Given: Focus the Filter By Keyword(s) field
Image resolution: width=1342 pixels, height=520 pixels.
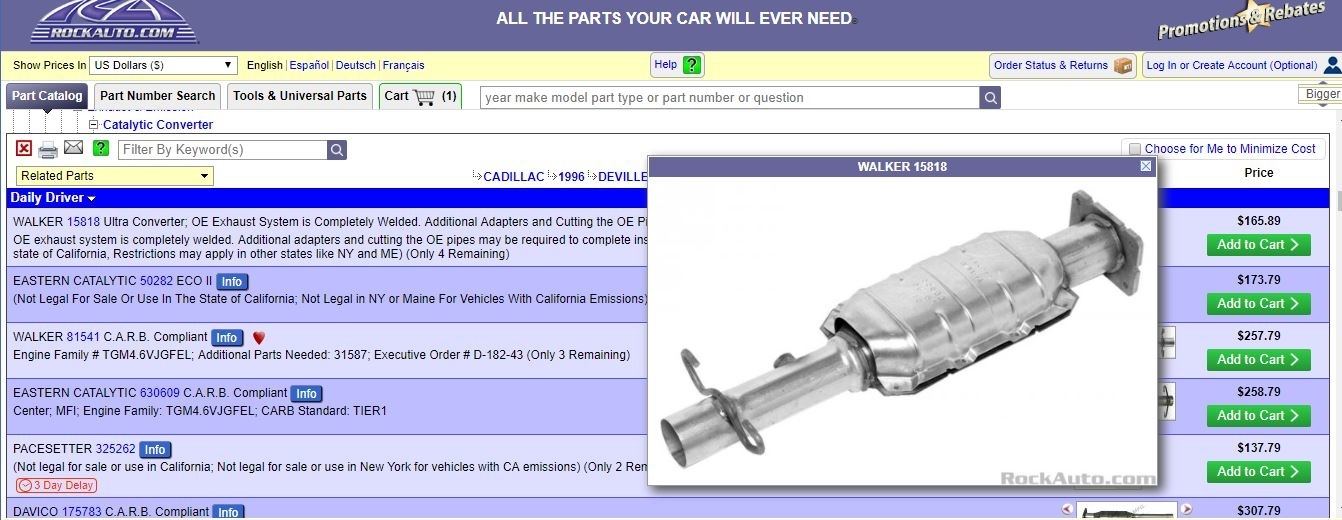Looking at the screenshot, I should tap(223, 150).
